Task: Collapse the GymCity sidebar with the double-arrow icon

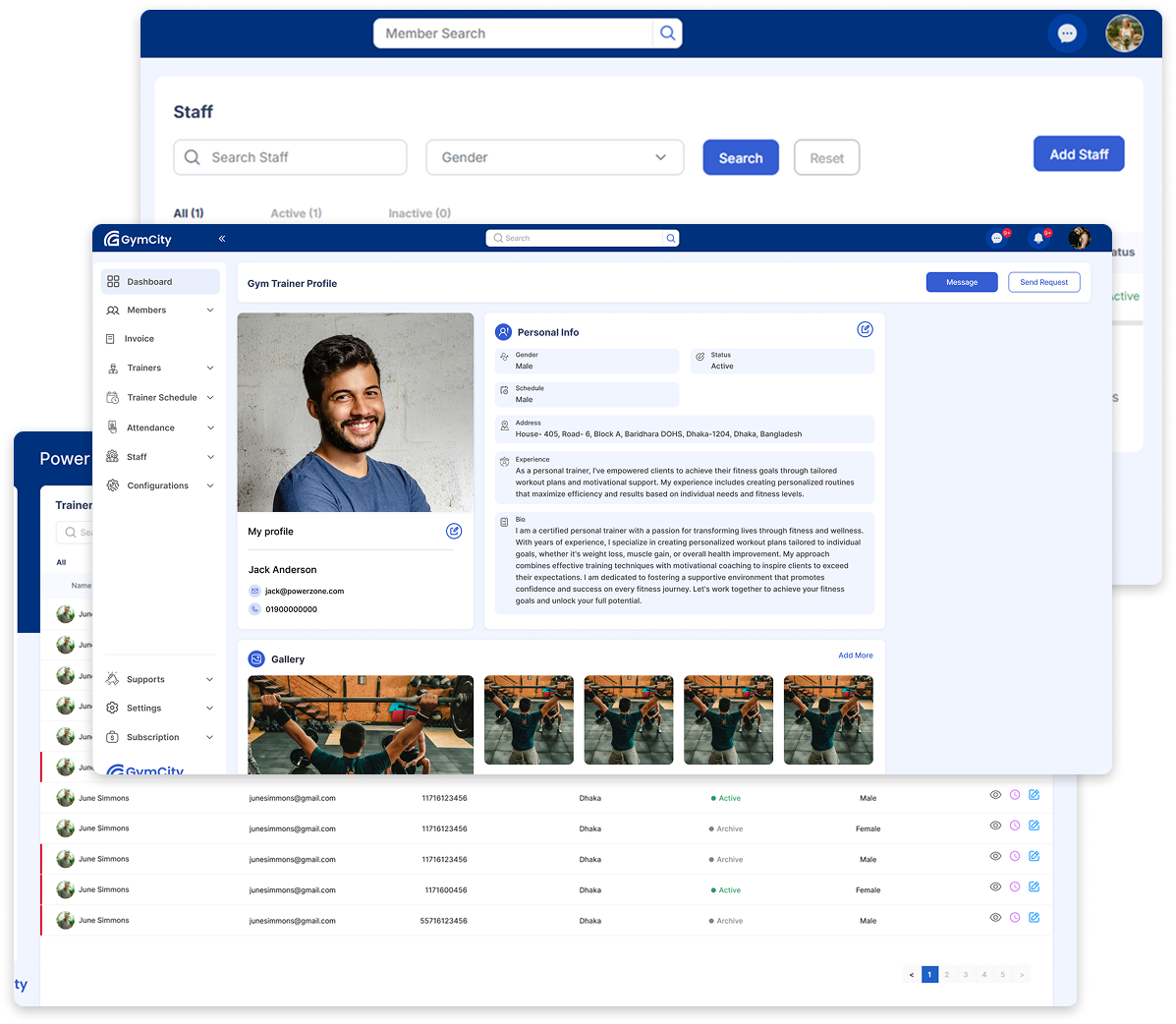Action: (222, 239)
